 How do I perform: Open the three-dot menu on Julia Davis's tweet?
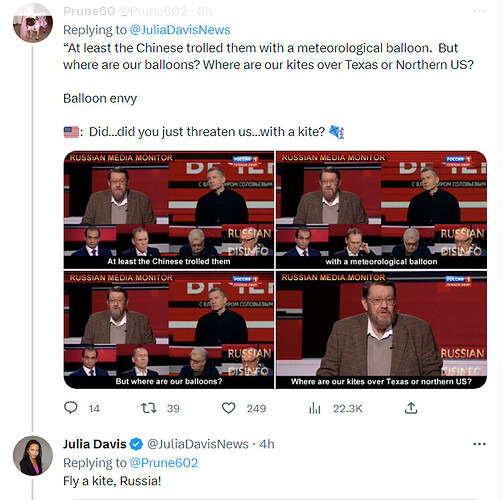[479, 444]
